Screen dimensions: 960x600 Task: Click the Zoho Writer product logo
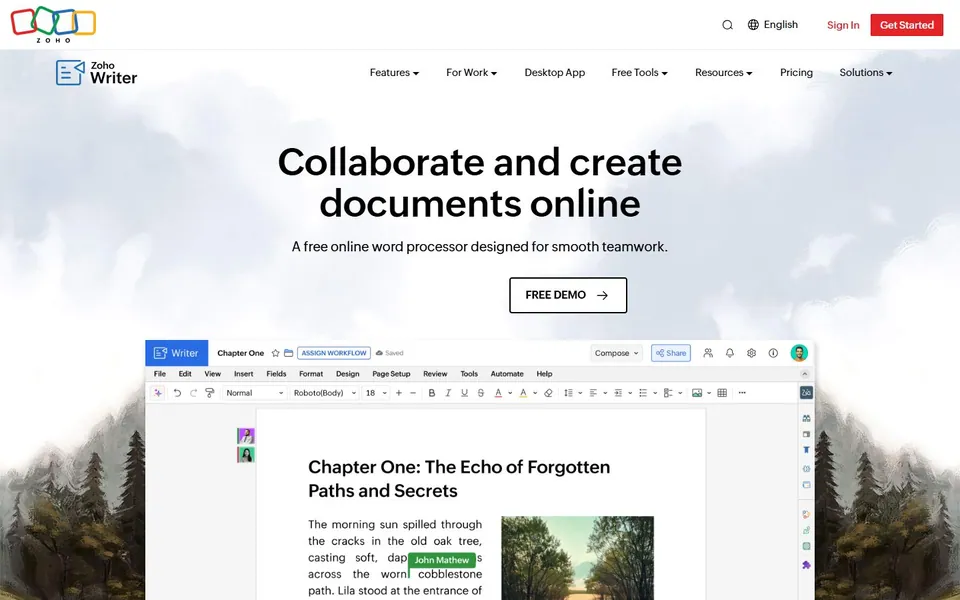click(x=96, y=73)
